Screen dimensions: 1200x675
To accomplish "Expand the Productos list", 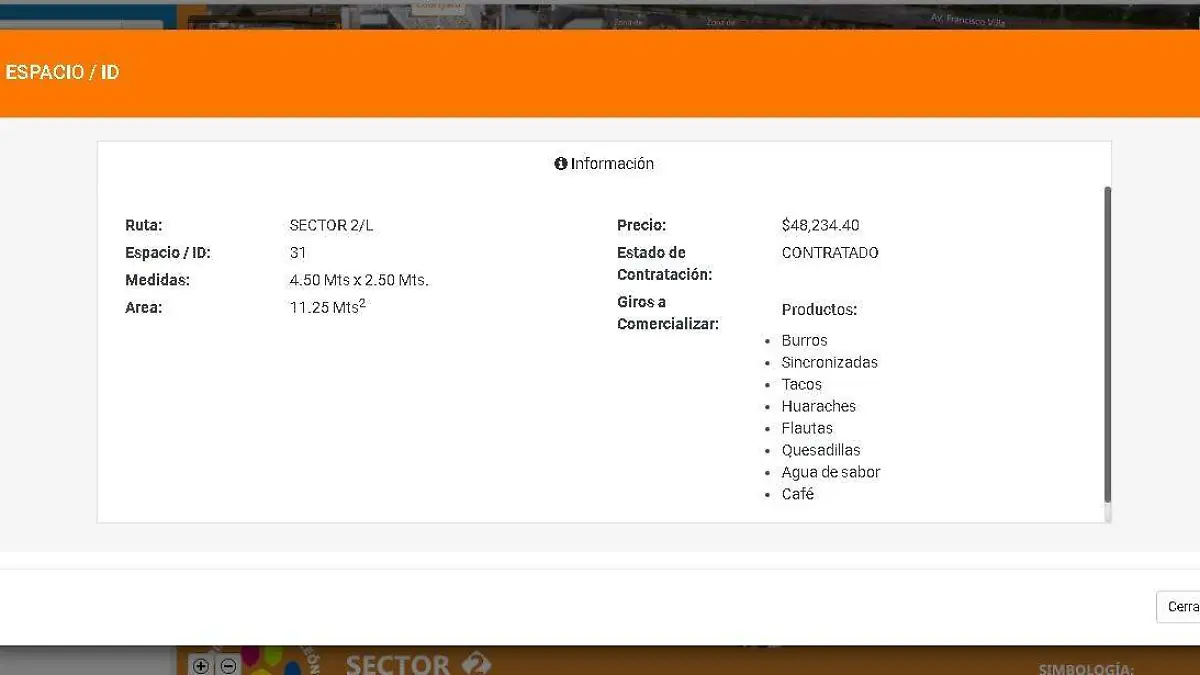I will tap(820, 309).
